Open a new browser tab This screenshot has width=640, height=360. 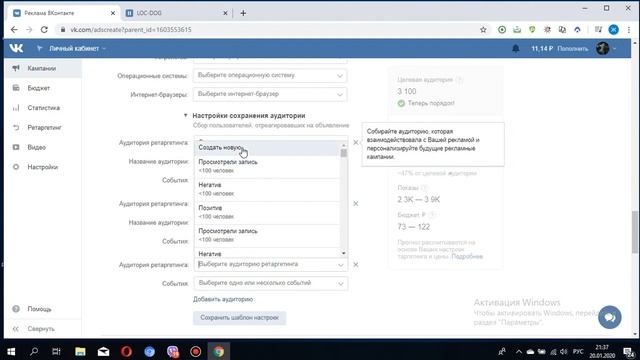coord(243,13)
